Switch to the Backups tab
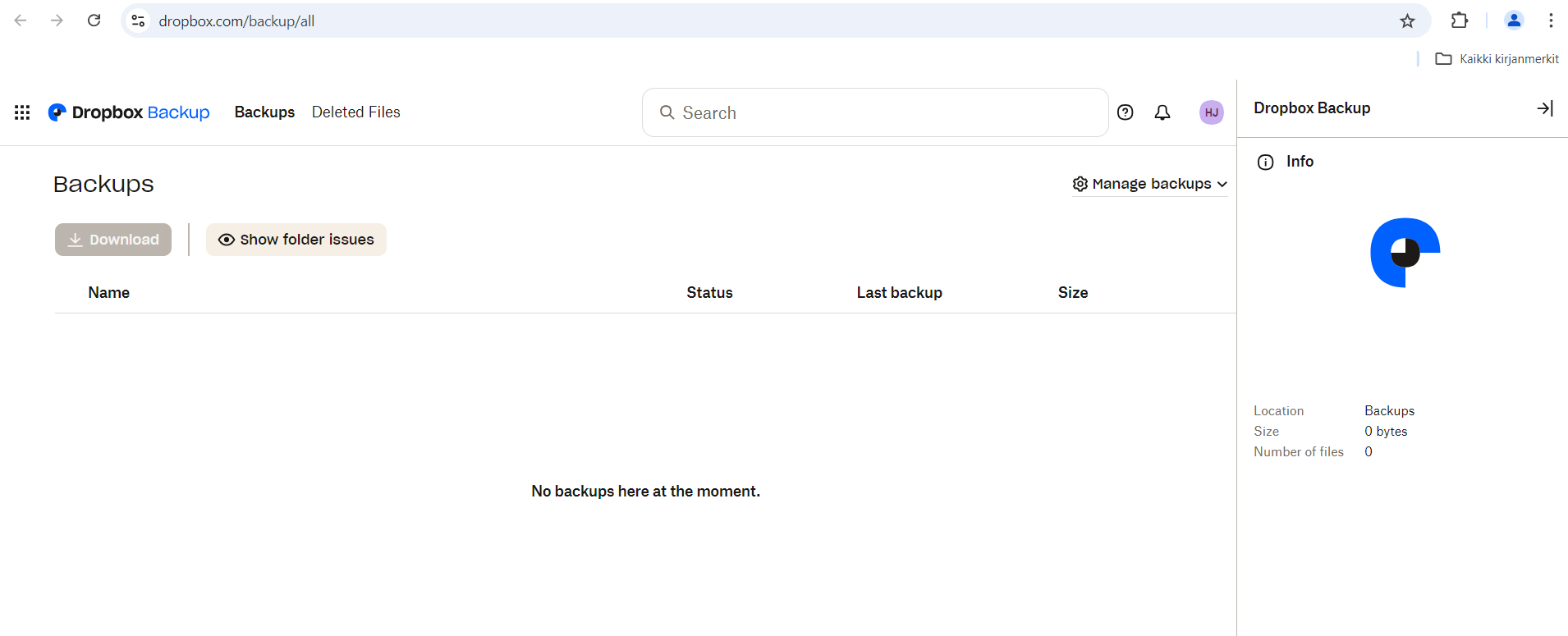1568x636 pixels. [264, 112]
